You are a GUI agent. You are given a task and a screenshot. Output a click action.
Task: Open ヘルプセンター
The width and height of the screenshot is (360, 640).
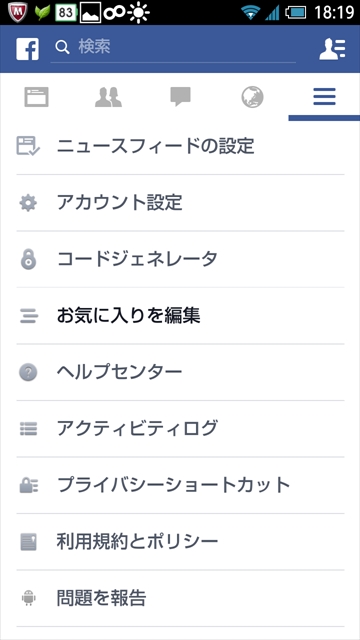pos(180,372)
